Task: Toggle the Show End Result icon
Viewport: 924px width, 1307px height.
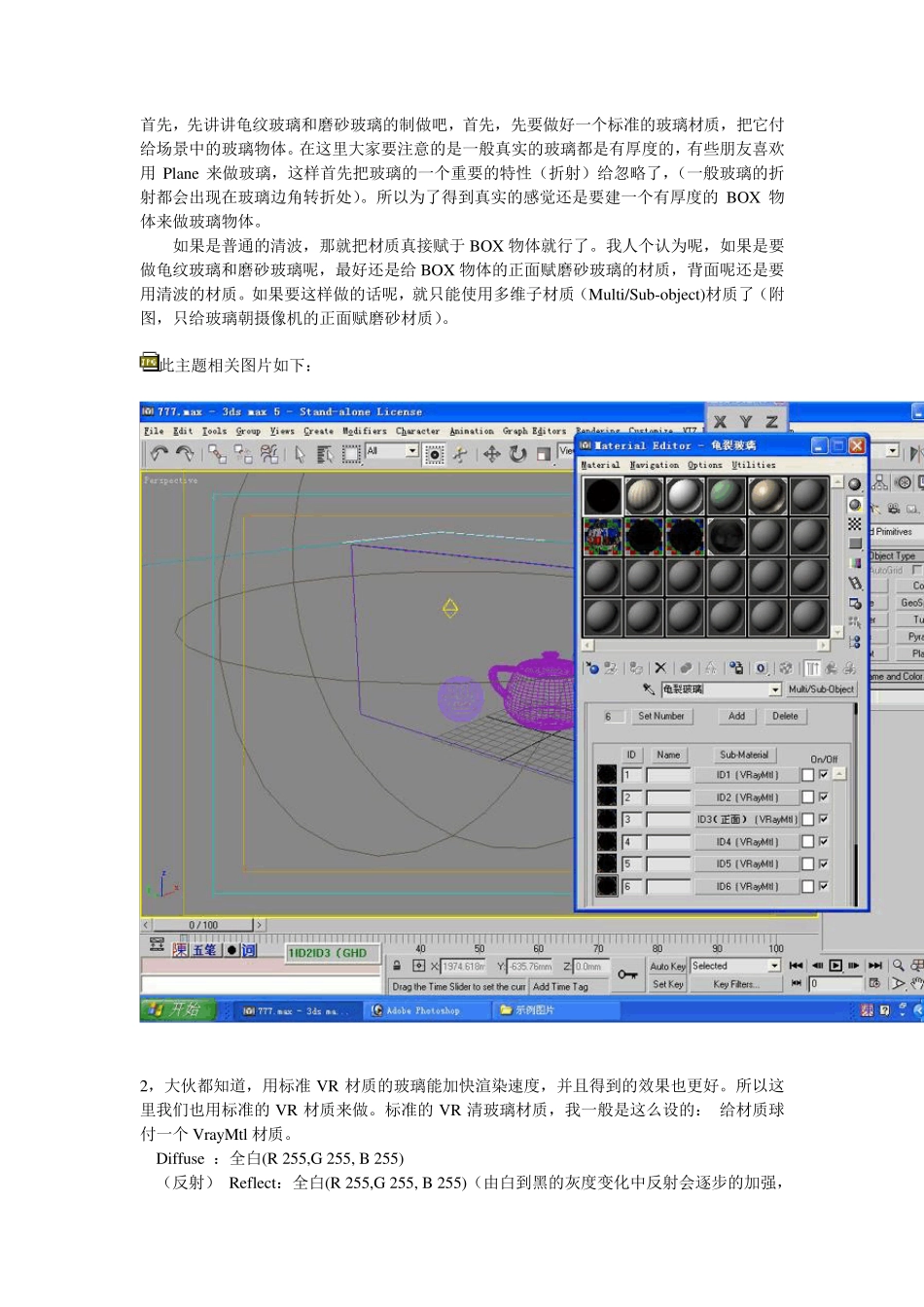Action: point(812,668)
